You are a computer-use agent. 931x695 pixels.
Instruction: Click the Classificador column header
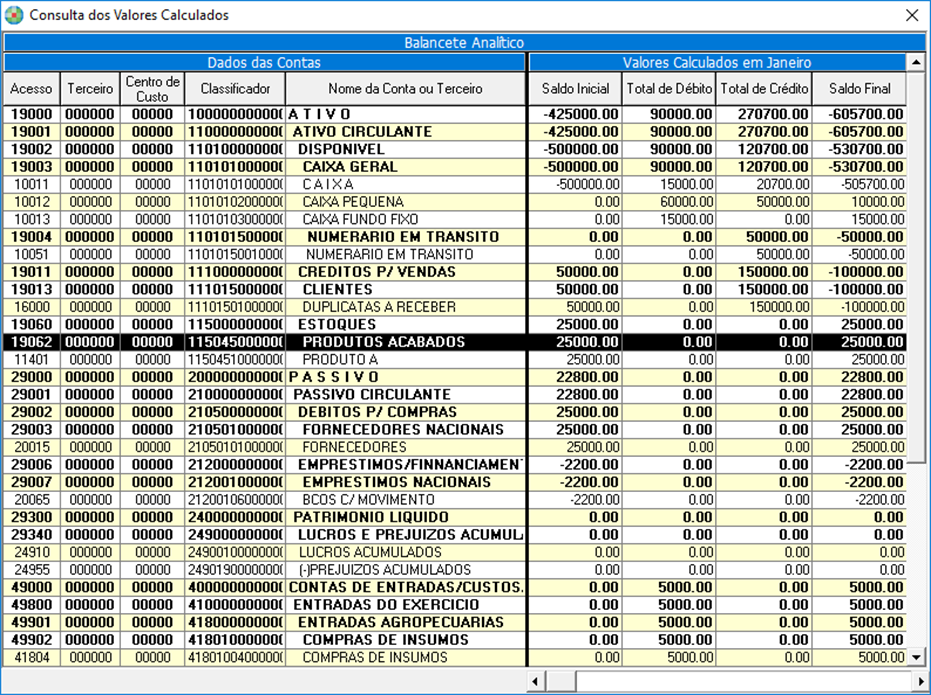coord(235,89)
